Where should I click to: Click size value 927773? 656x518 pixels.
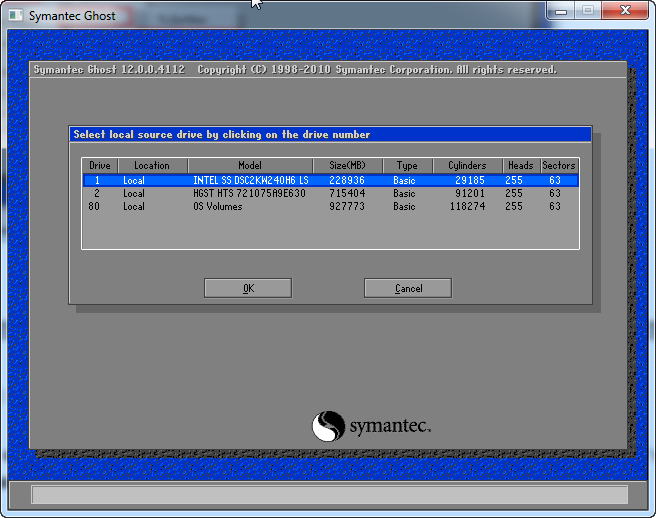pos(347,206)
